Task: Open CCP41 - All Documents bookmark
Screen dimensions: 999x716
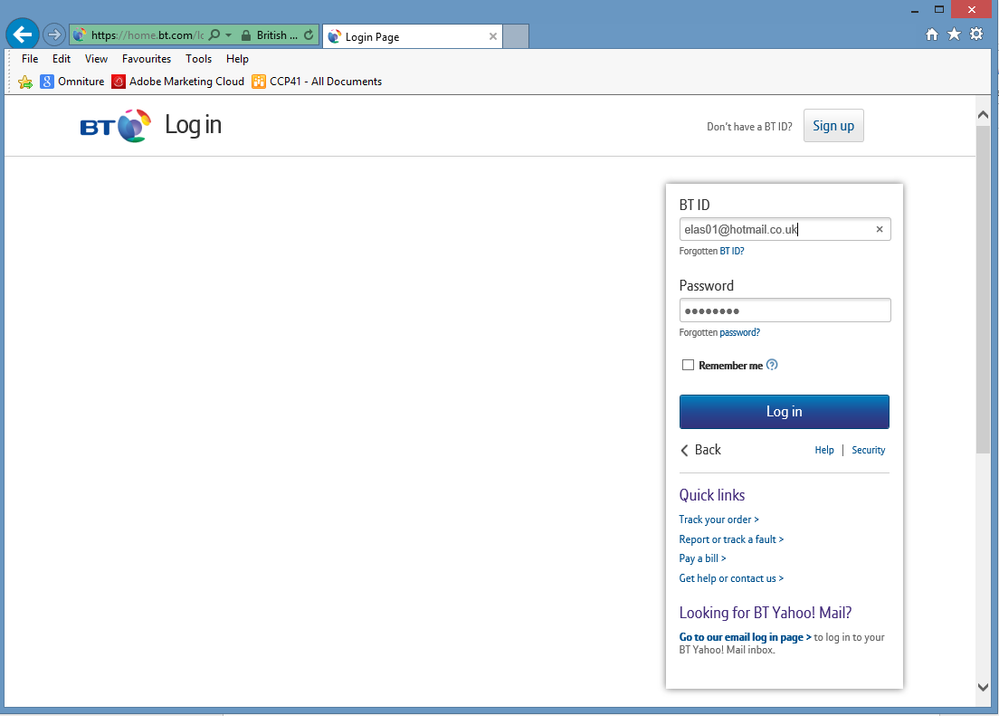Action: (x=317, y=82)
